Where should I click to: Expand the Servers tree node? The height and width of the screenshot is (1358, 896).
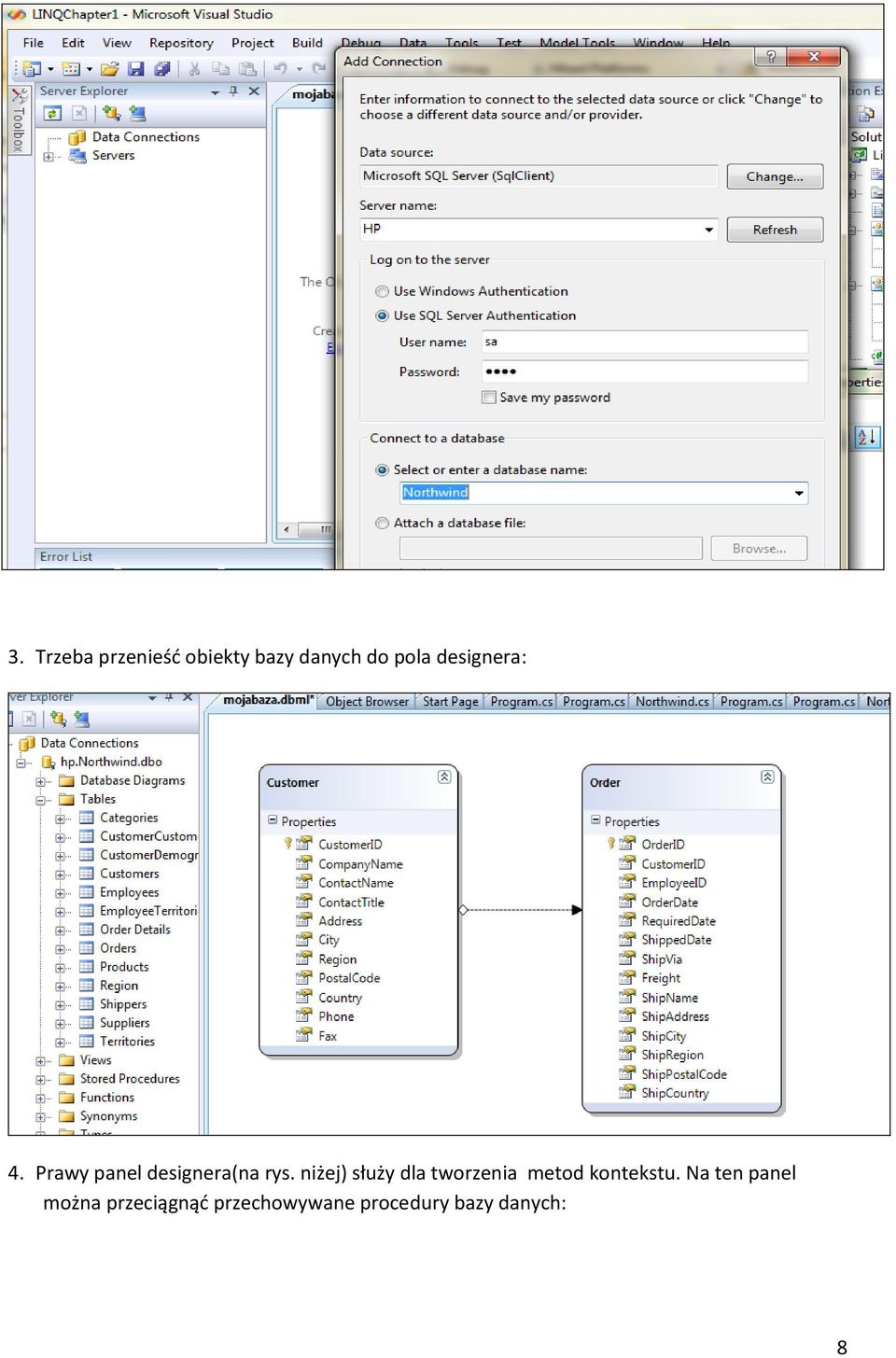[49, 157]
